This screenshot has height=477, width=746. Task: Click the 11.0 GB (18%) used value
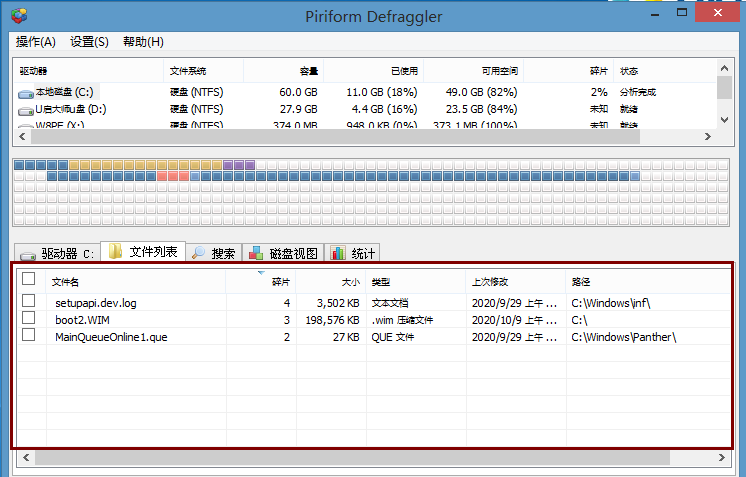(382, 92)
